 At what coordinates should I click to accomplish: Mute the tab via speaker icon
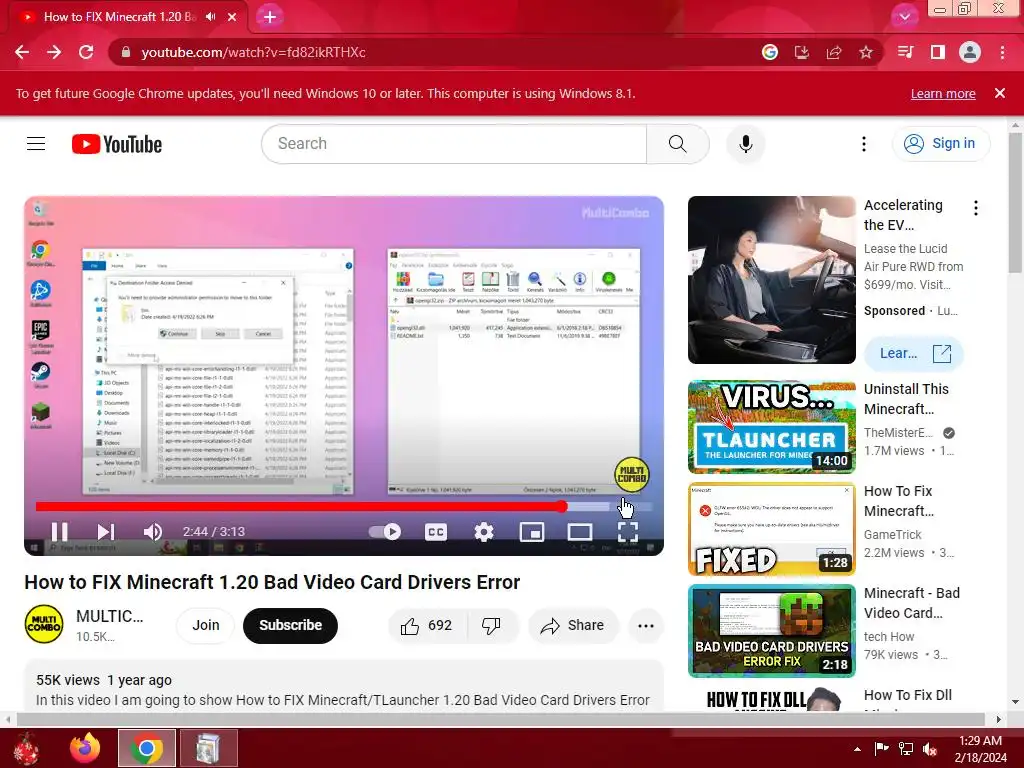coord(210,17)
